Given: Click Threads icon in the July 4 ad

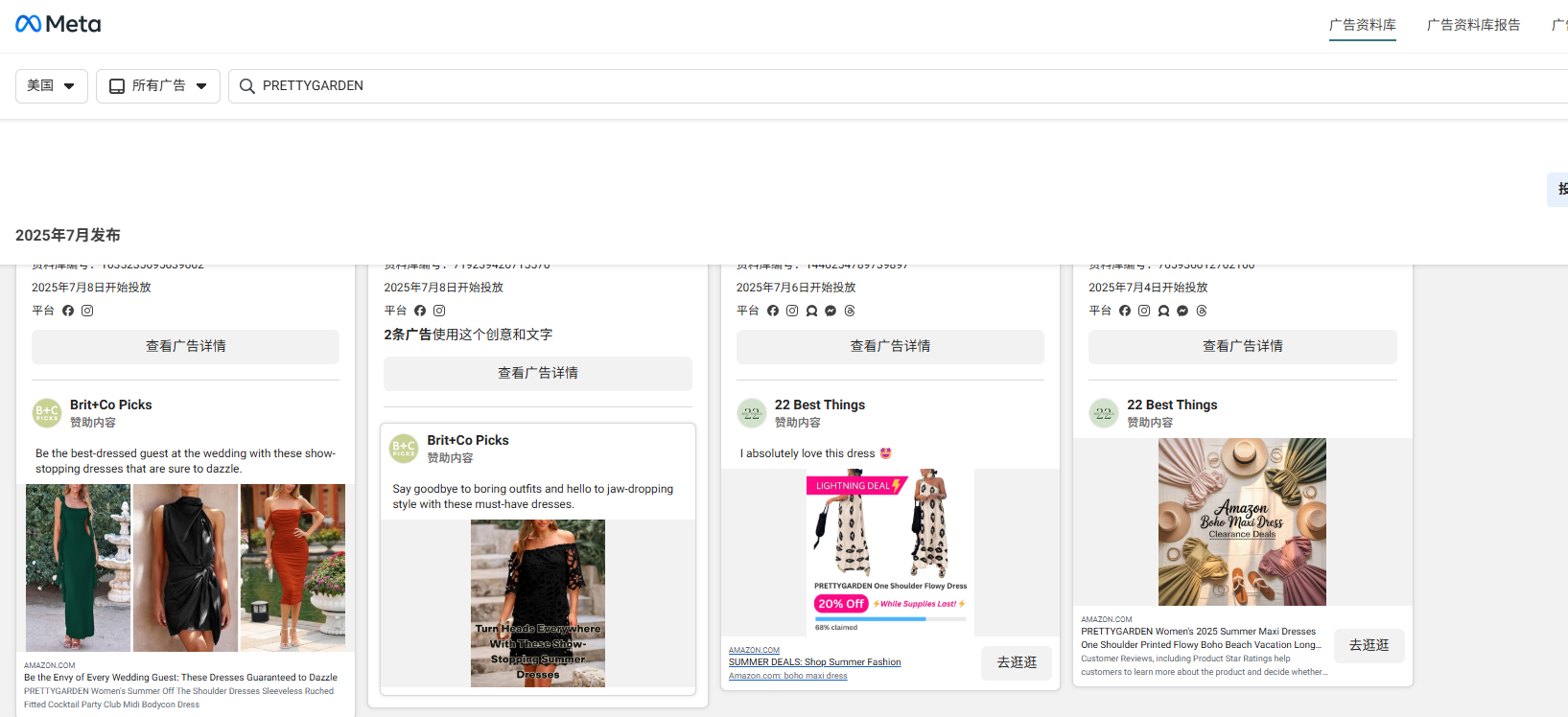Looking at the screenshot, I should coord(1202,311).
